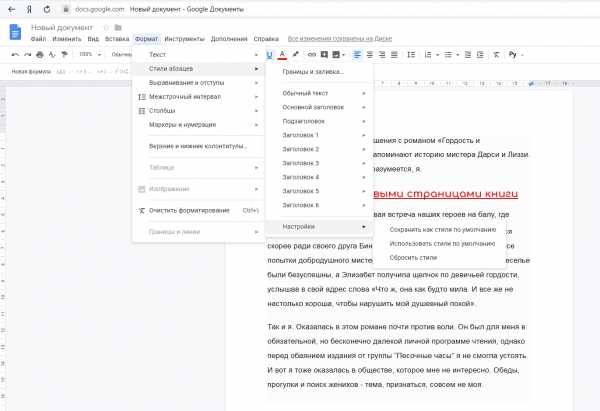
Task: Expand the input tools language arrow
Action: pyautogui.click(x=522, y=55)
